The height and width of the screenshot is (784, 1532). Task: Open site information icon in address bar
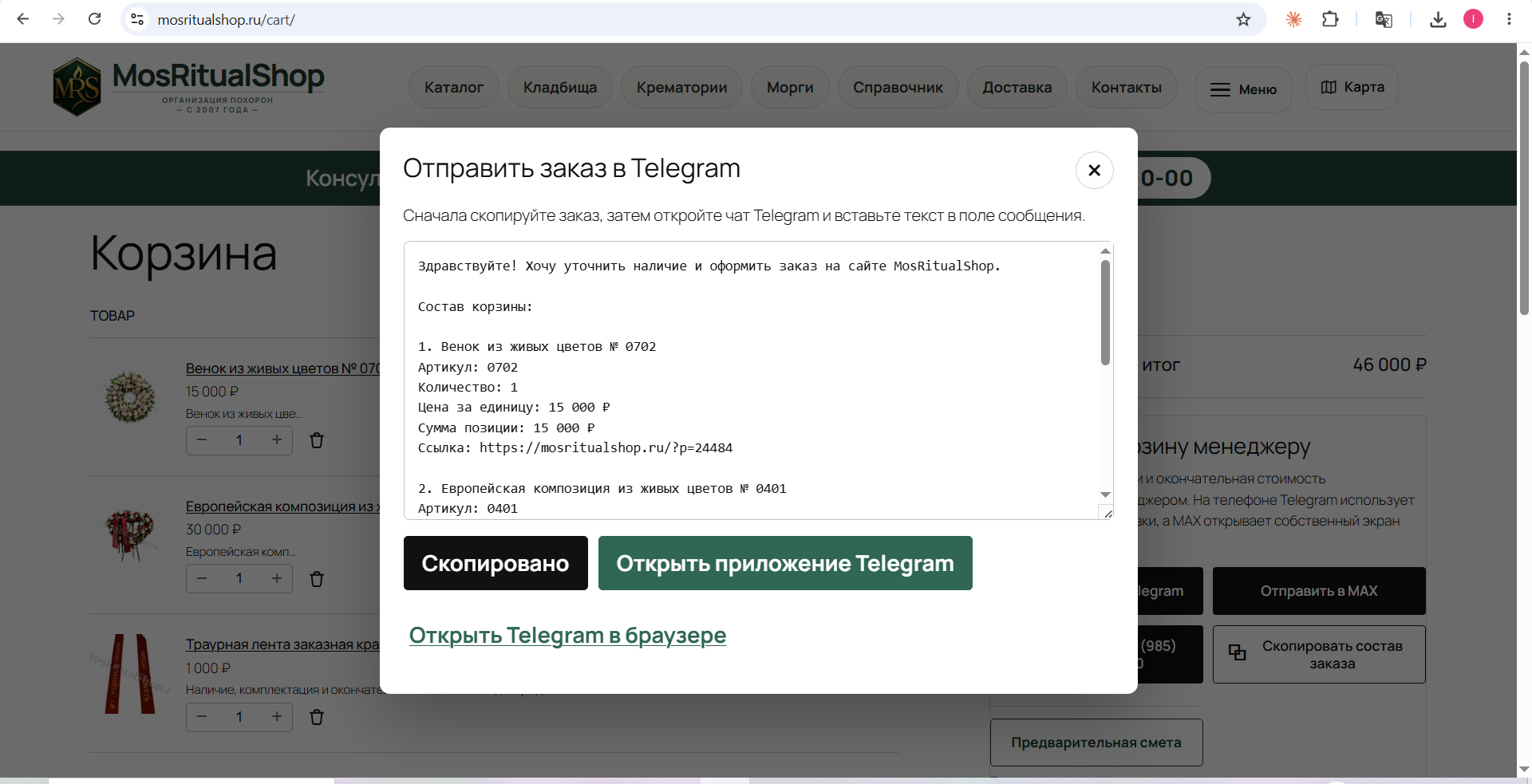pos(137,19)
